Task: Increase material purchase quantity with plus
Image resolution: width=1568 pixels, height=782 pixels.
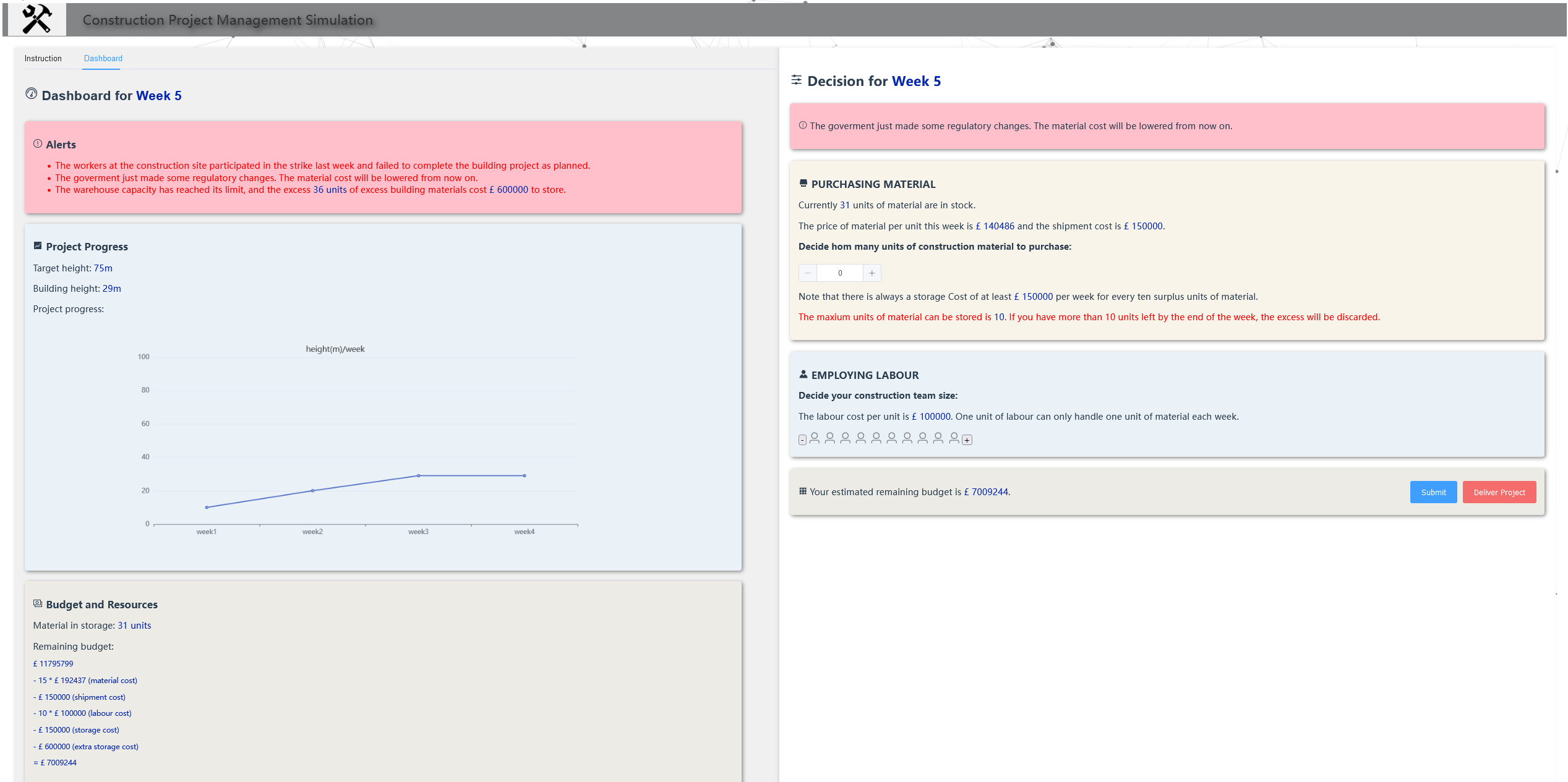Action: (x=872, y=273)
